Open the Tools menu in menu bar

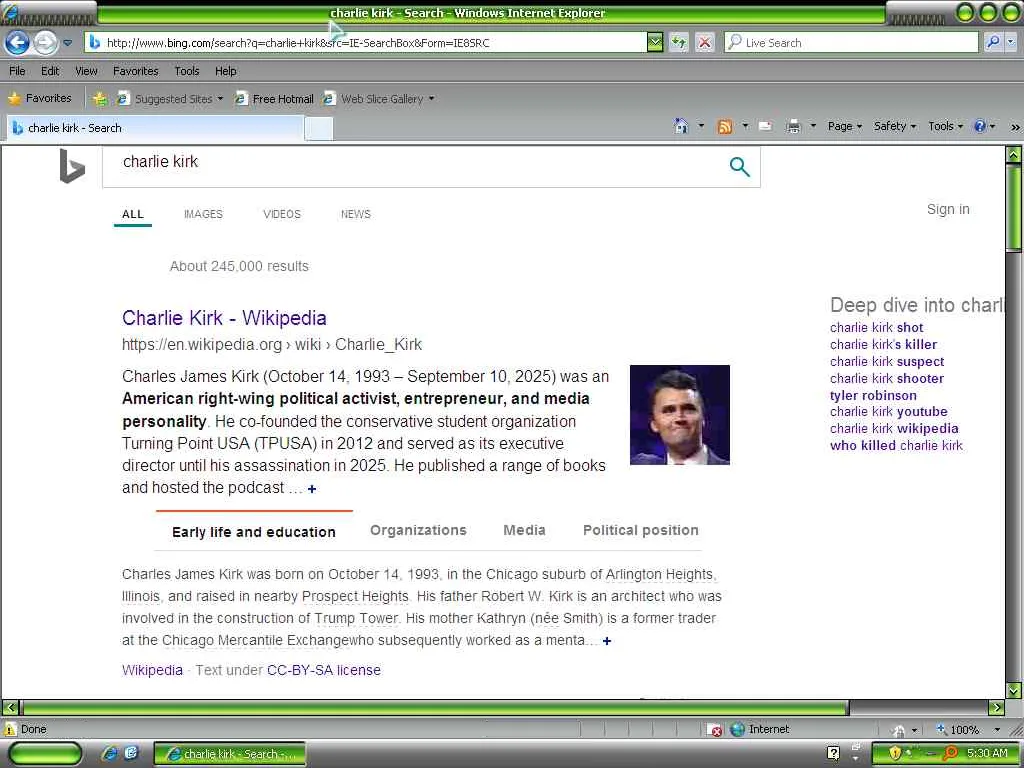187,71
